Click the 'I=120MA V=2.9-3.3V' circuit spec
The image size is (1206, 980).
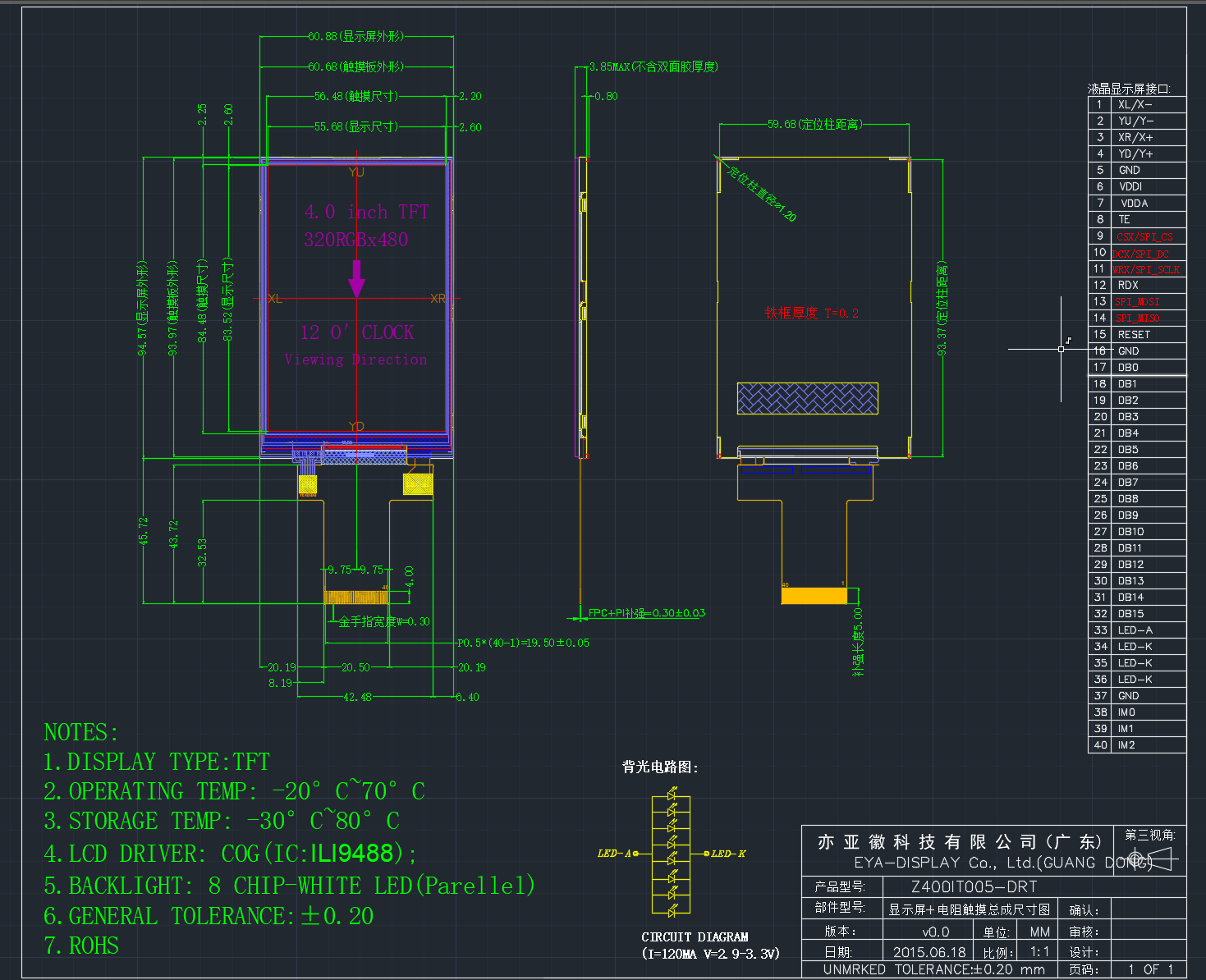click(711, 954)
